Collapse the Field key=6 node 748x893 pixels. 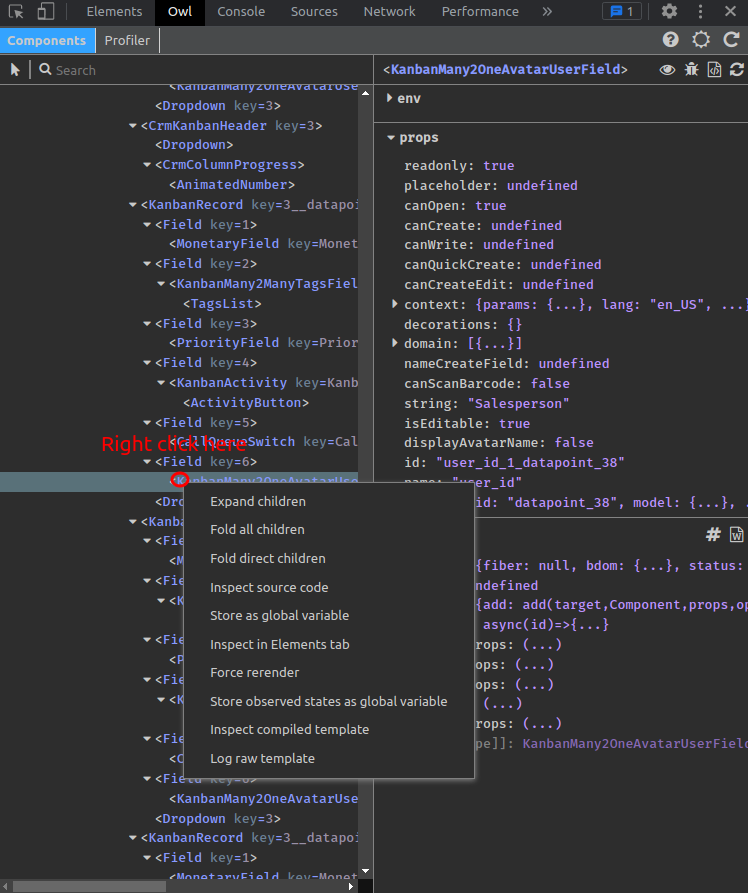(x=147, y=462)
